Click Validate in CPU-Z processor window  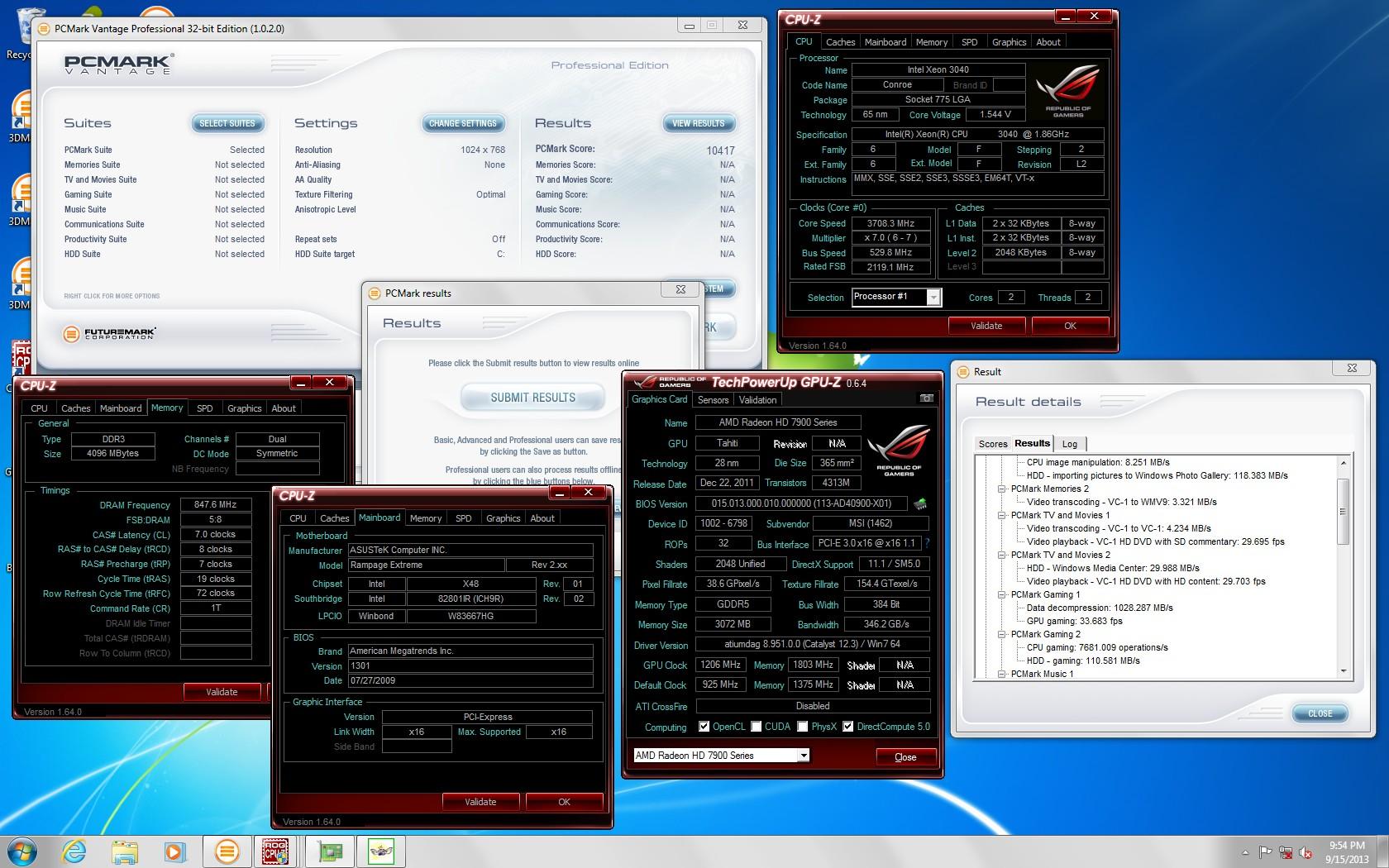(986, 326)
